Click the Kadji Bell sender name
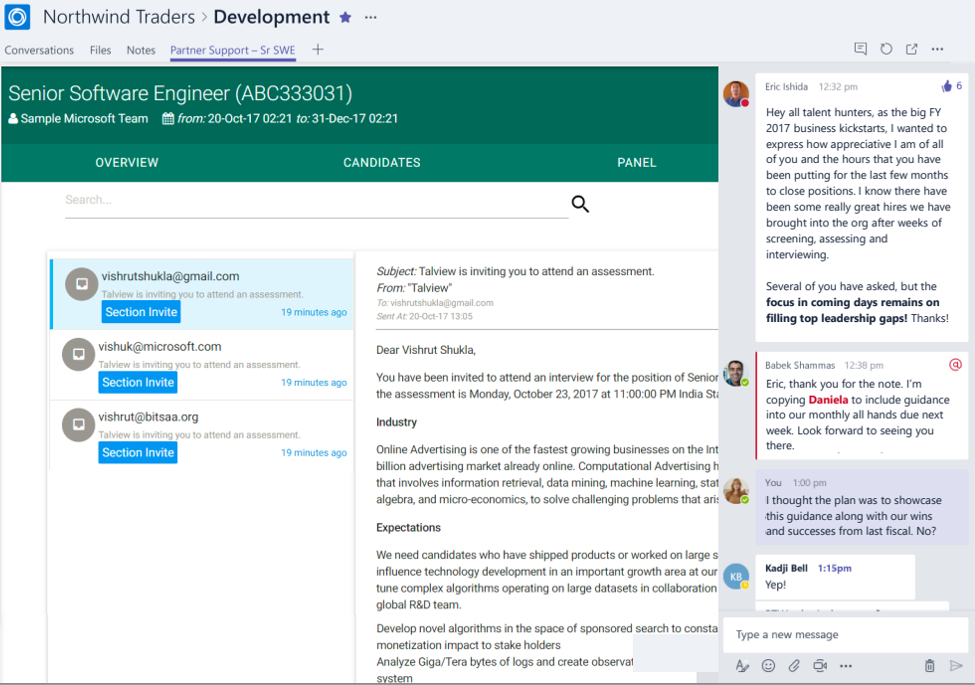 pos(786,568)
